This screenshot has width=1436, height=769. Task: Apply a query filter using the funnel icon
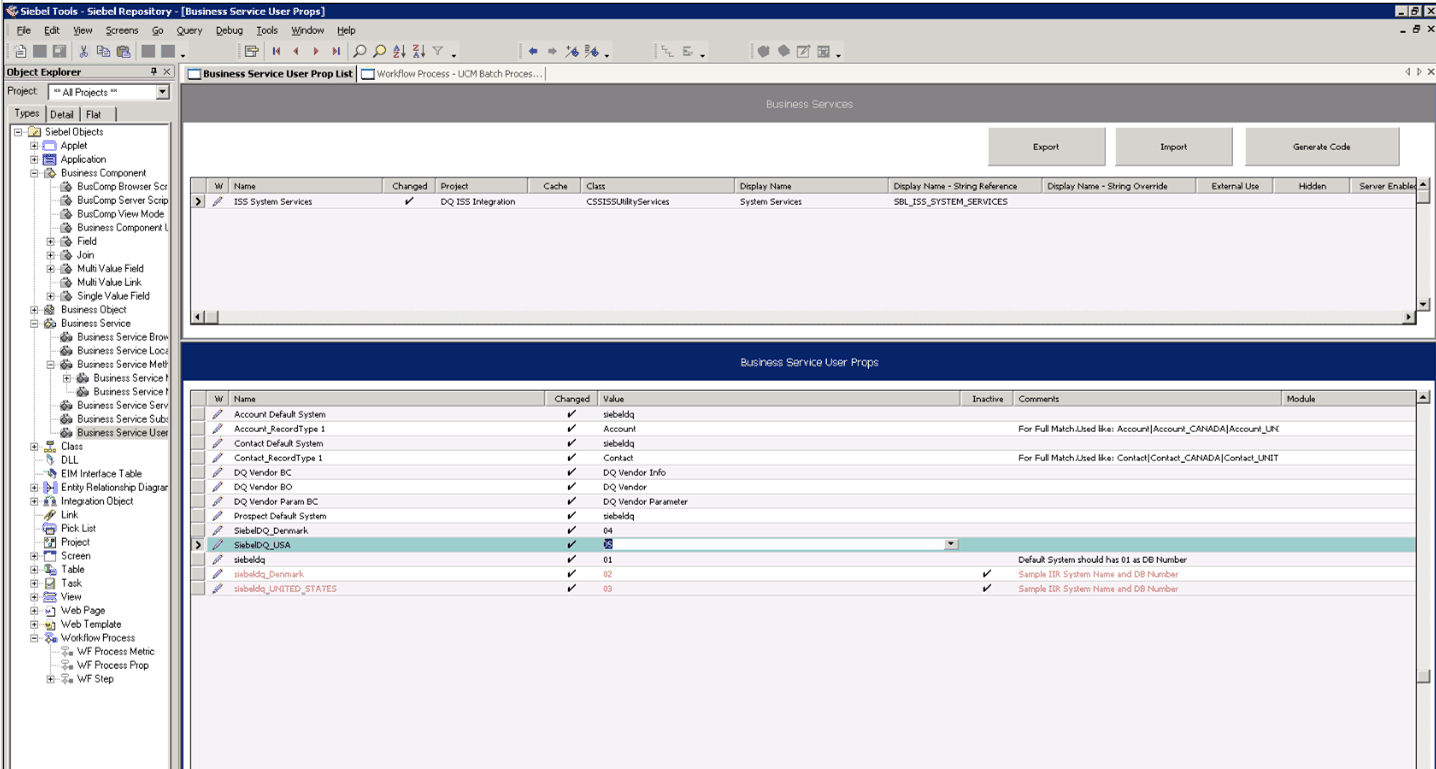[440, 51]
